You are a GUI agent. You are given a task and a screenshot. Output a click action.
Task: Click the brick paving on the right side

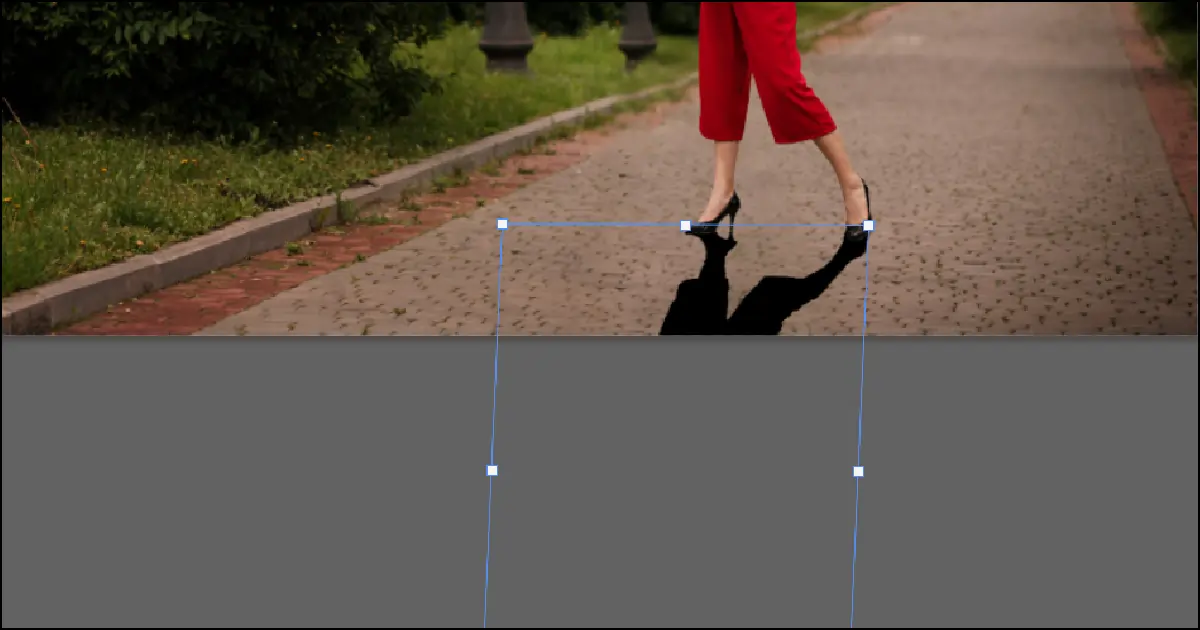pos(1050,250)
